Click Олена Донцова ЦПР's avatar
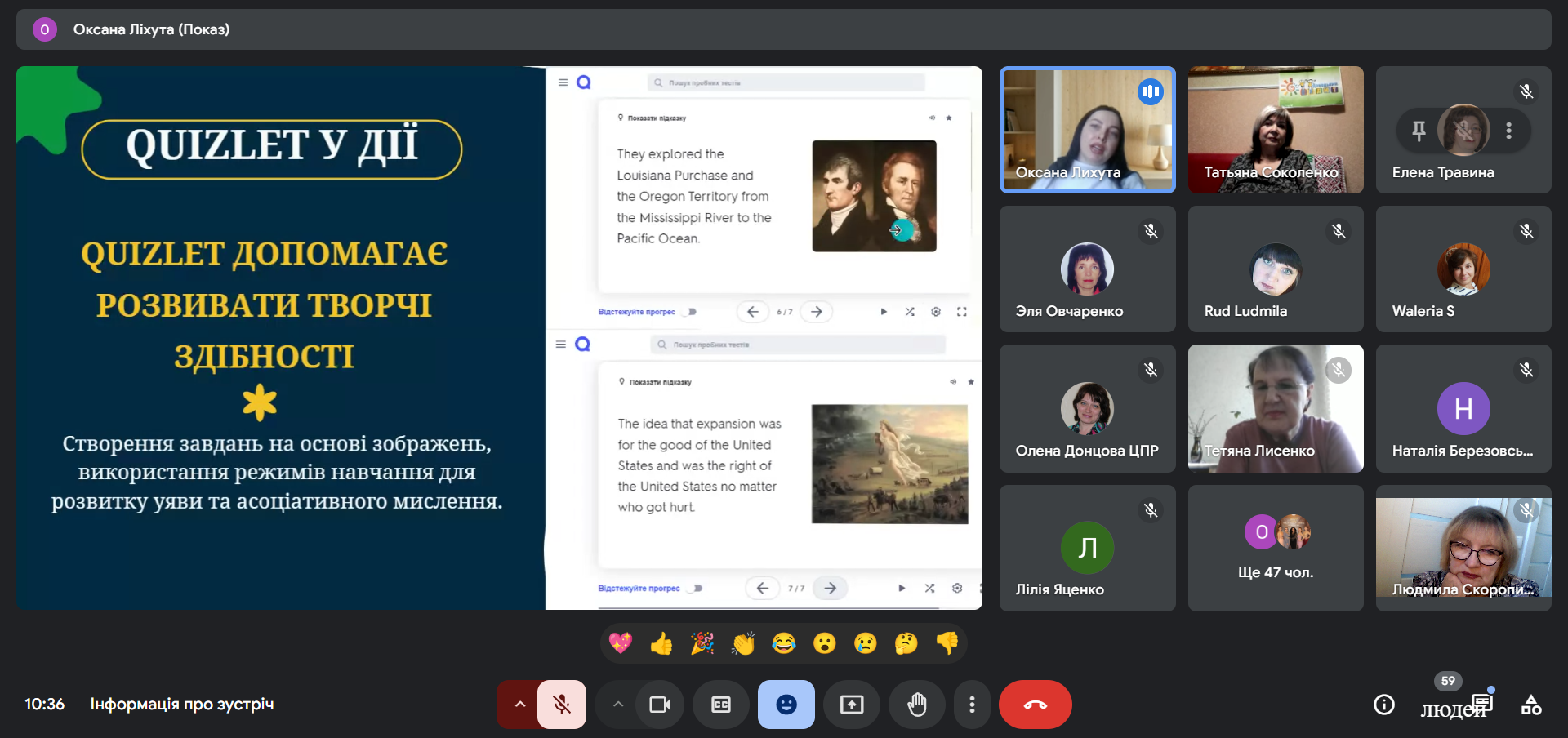This screenshot has width=1568, height=738. pyautogui.click(x=1087, y=408)
